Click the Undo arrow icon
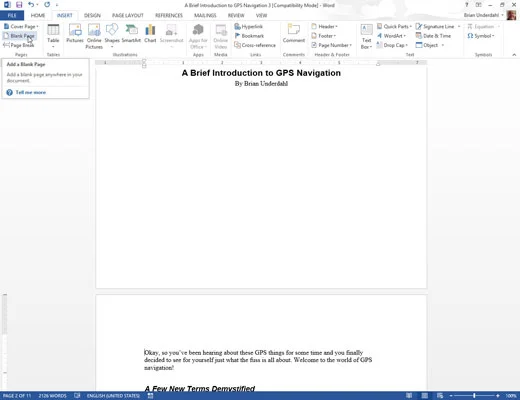Viewport: 520px width, 400px height. [31, 5]
